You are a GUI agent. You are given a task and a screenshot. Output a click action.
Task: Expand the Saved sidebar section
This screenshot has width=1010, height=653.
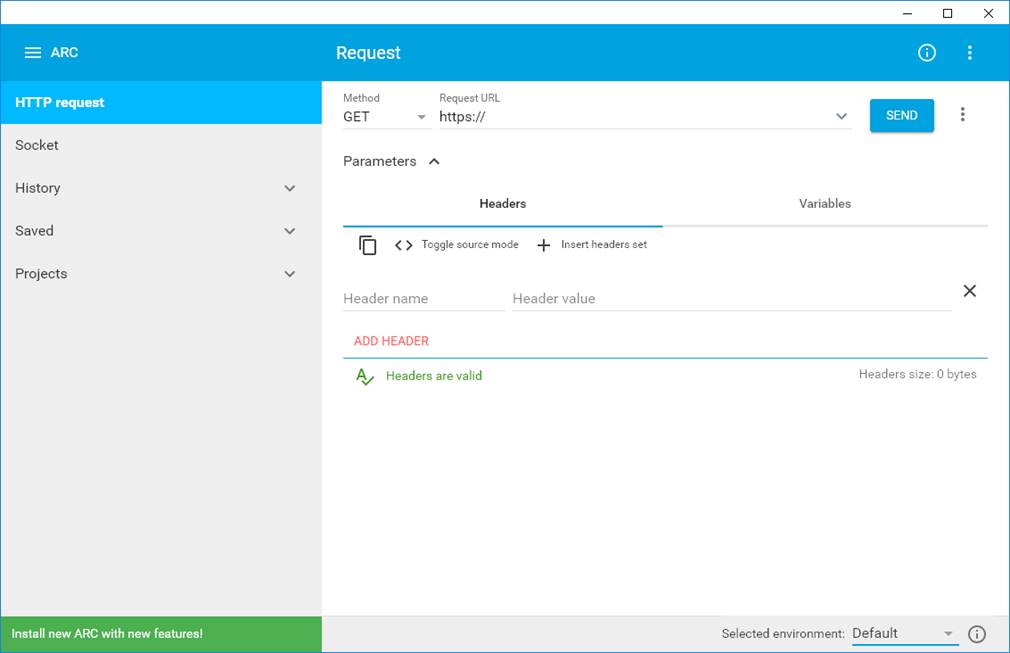coord(289,231)
